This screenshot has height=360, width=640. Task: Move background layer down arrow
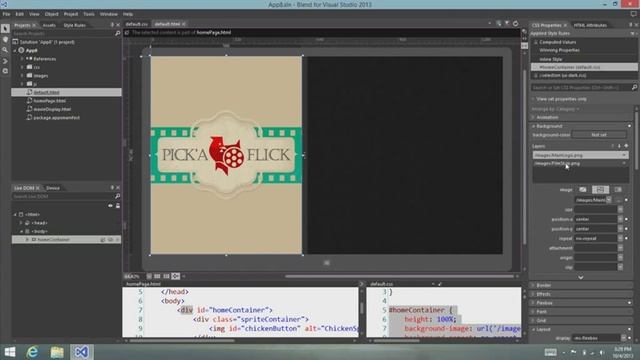coord(619,146)
